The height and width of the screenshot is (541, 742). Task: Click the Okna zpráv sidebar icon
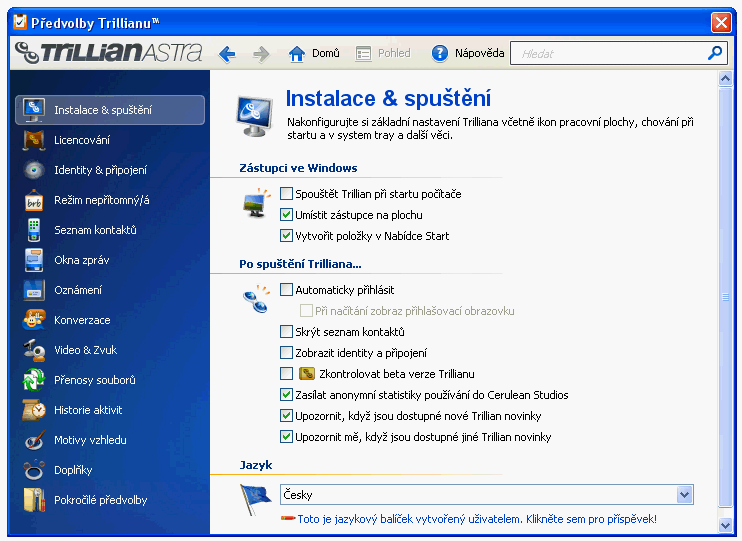tap(34, 260)
